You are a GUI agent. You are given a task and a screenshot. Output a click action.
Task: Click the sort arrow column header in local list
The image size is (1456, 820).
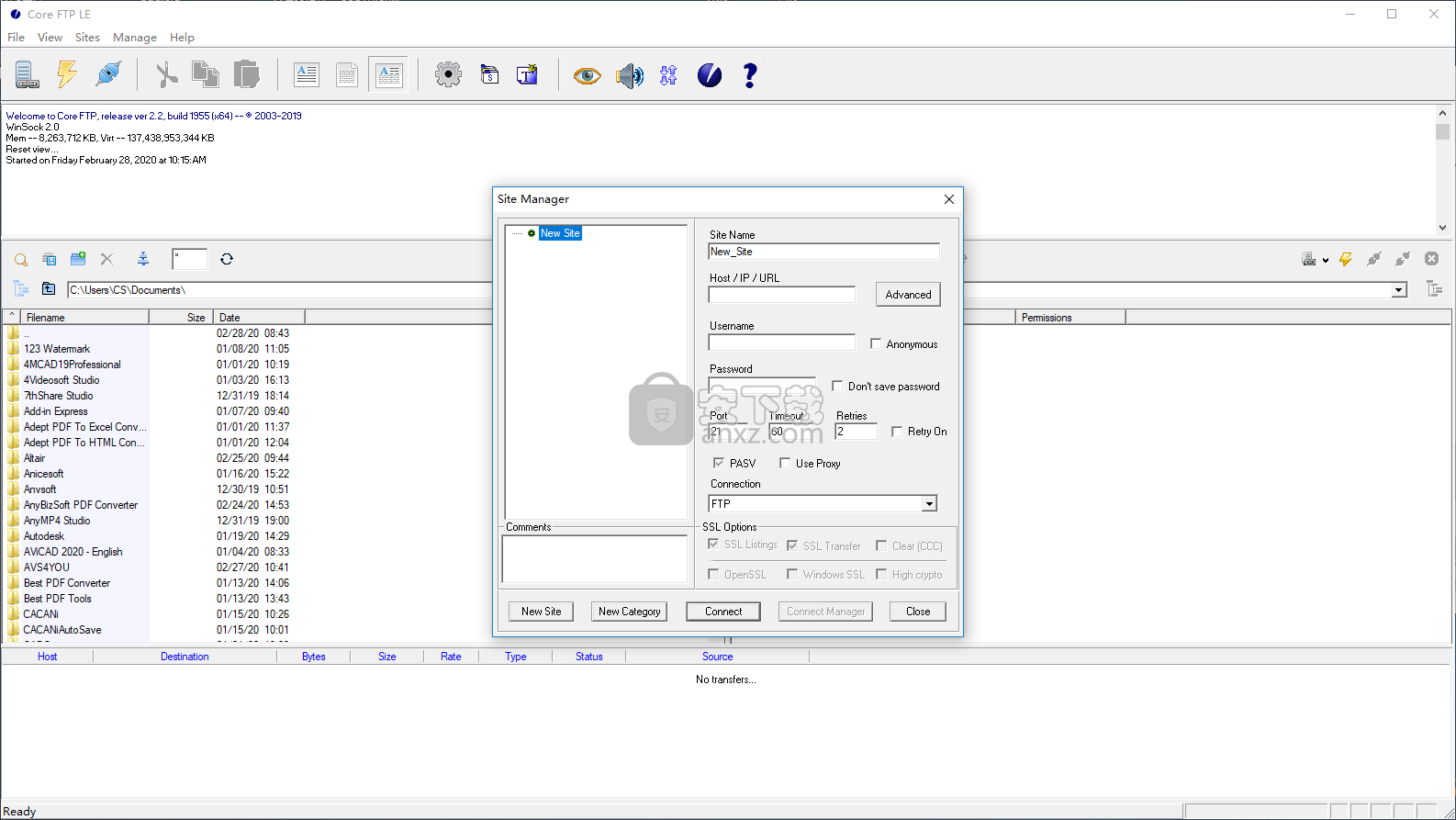click(12, 317)
